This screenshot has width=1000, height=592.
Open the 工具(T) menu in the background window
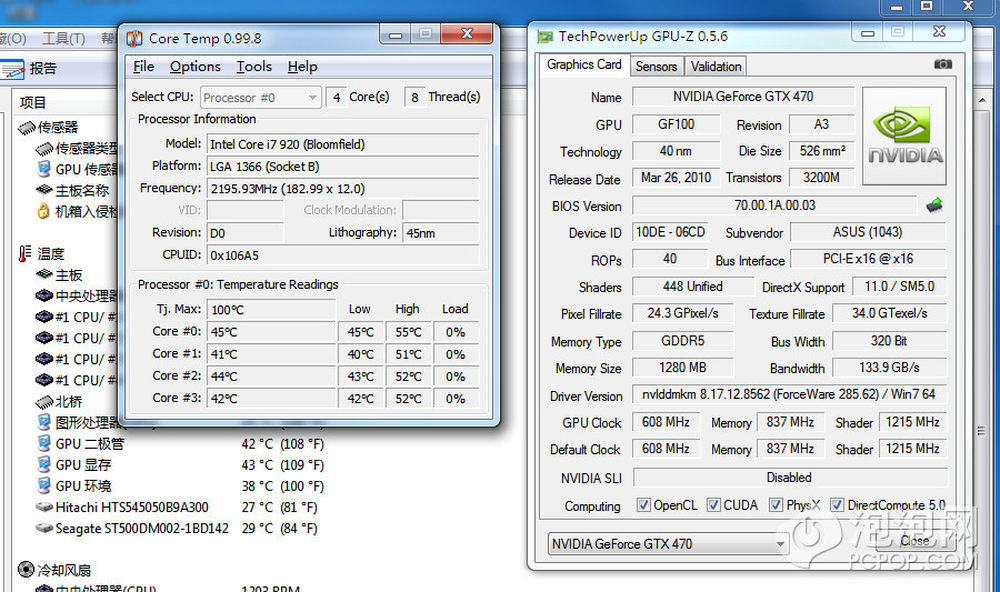tap(64, 39)
